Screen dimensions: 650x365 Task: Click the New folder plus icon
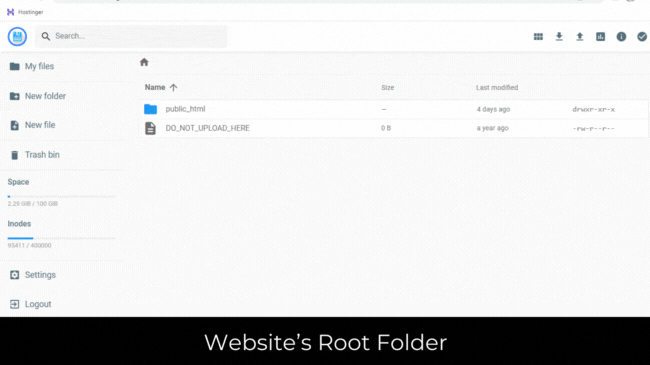click(15, 96)
